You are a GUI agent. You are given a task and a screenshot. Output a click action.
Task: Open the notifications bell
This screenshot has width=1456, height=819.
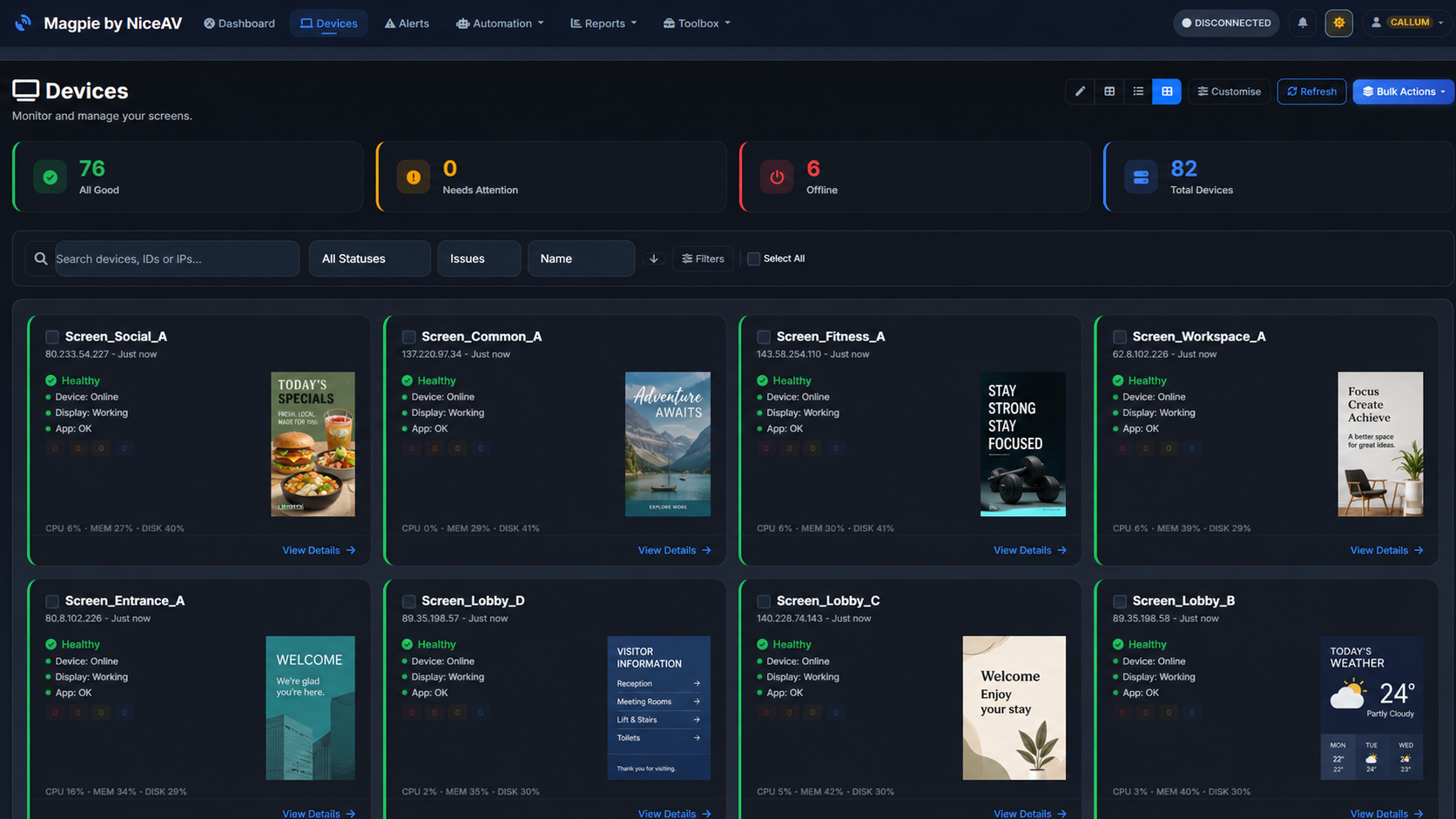click(x=1303, y=23)
